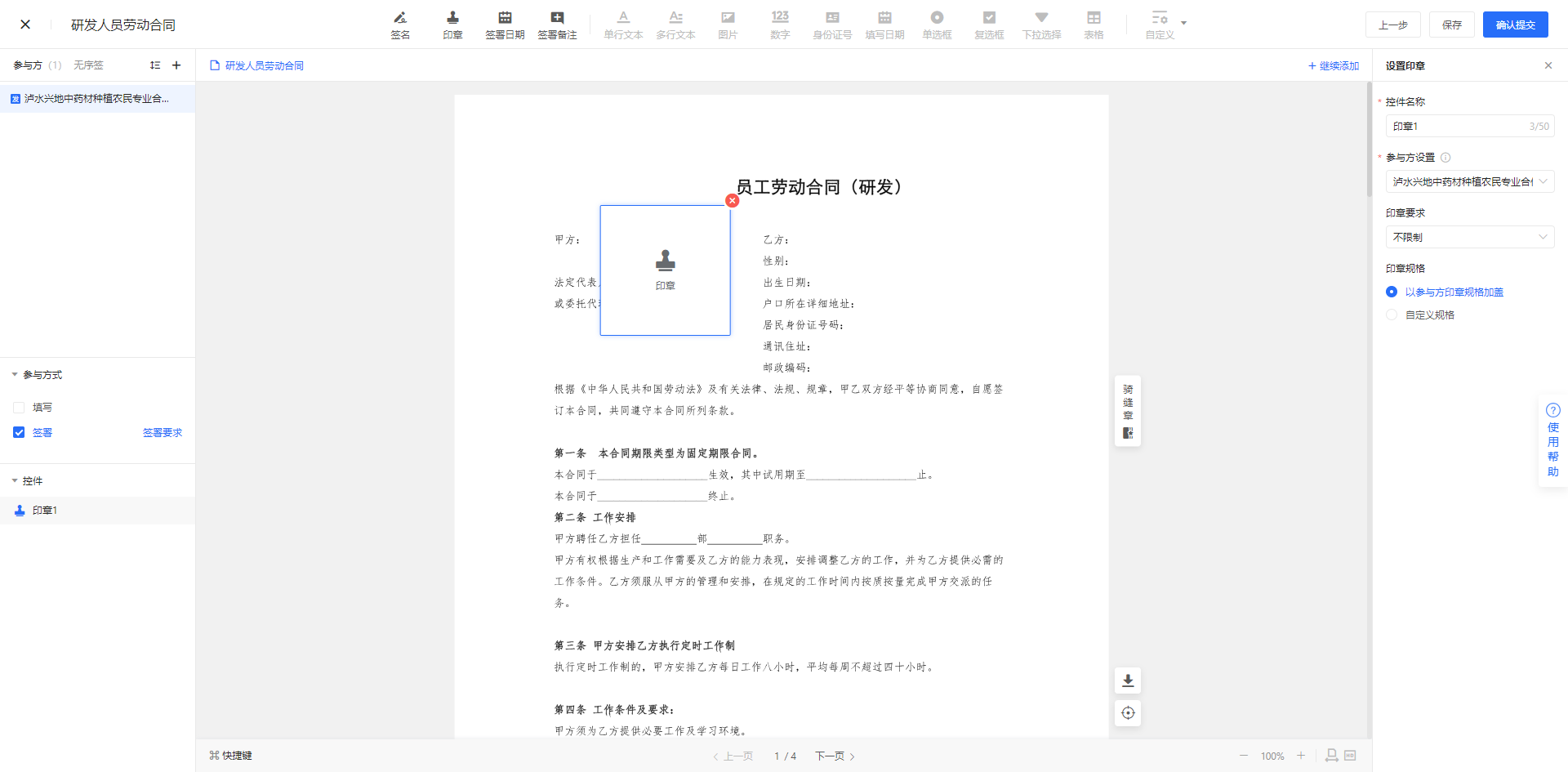Screen dimensions: 1568x772
Task: Select the 单选框 radio control tool
Action: coord(937,25)
